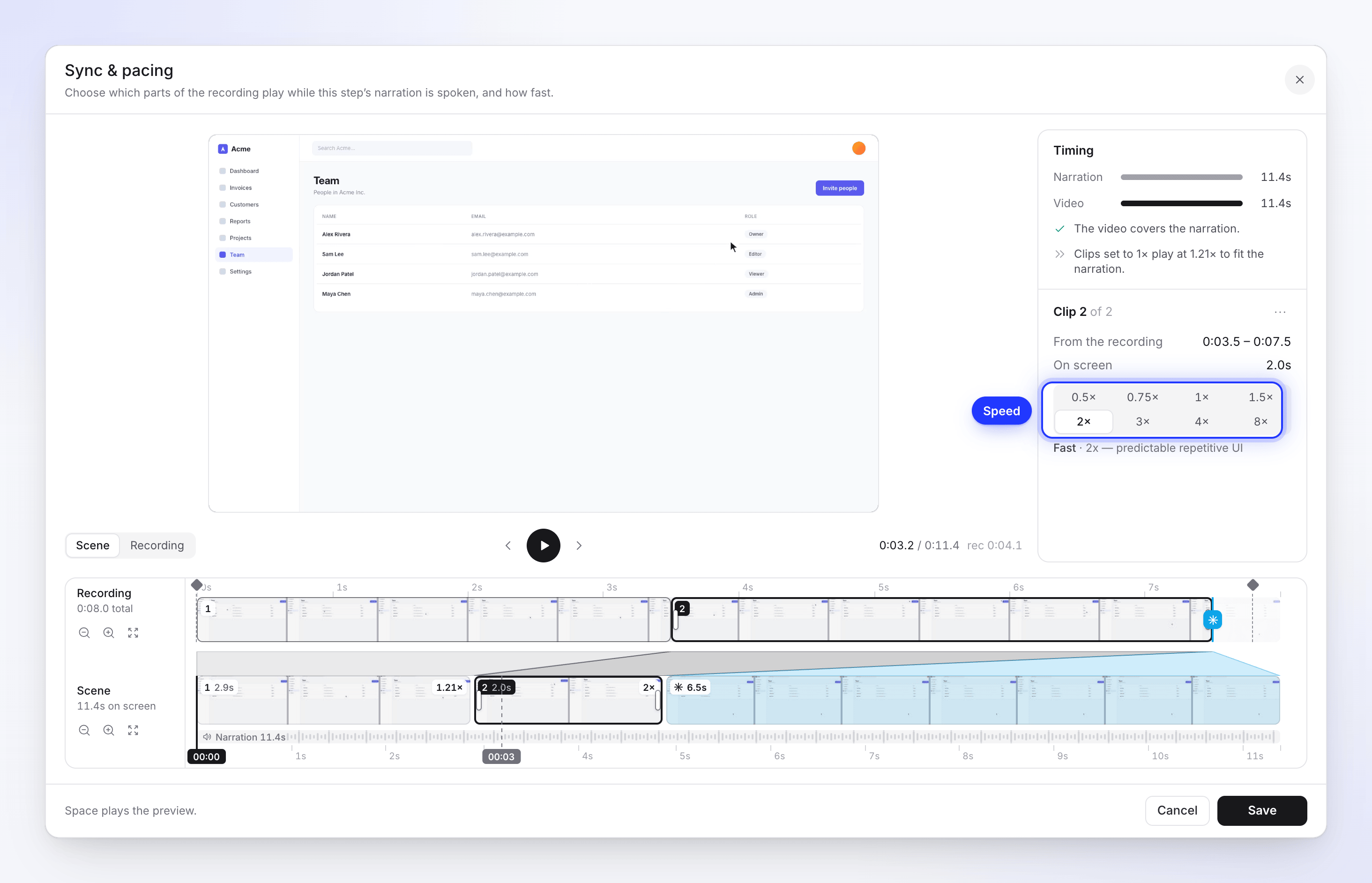Fit the Scene track to view
1372x883 pixels.
tap(133, 730)
